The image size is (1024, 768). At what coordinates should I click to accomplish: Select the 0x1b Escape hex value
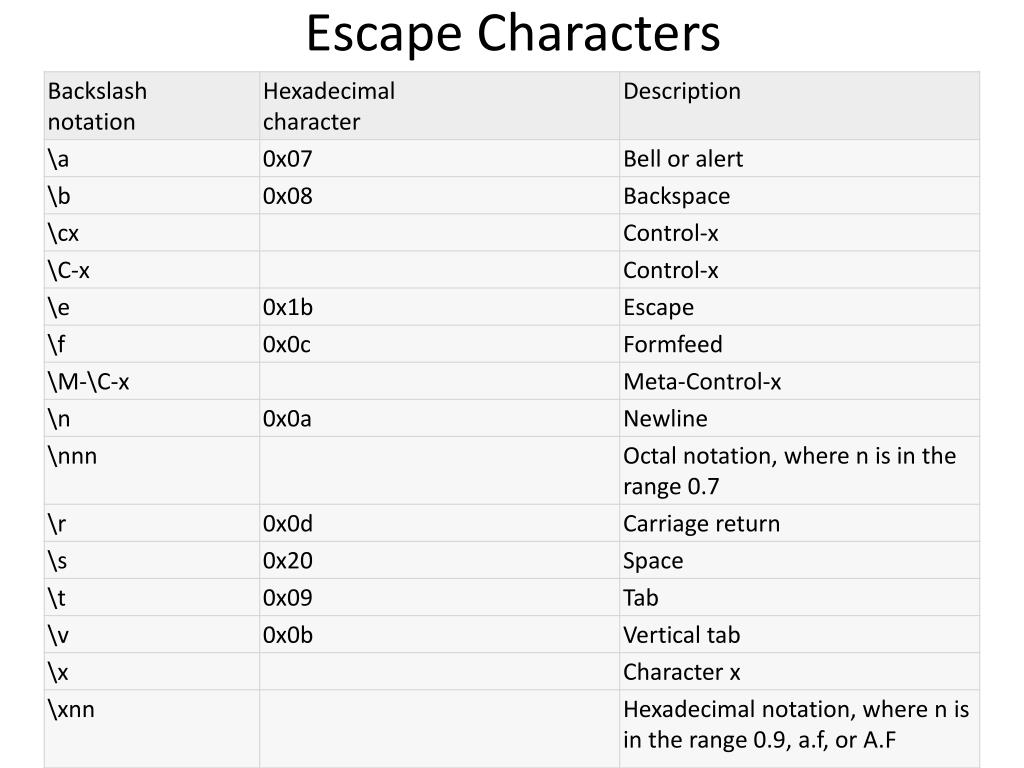tap(287, 307)
